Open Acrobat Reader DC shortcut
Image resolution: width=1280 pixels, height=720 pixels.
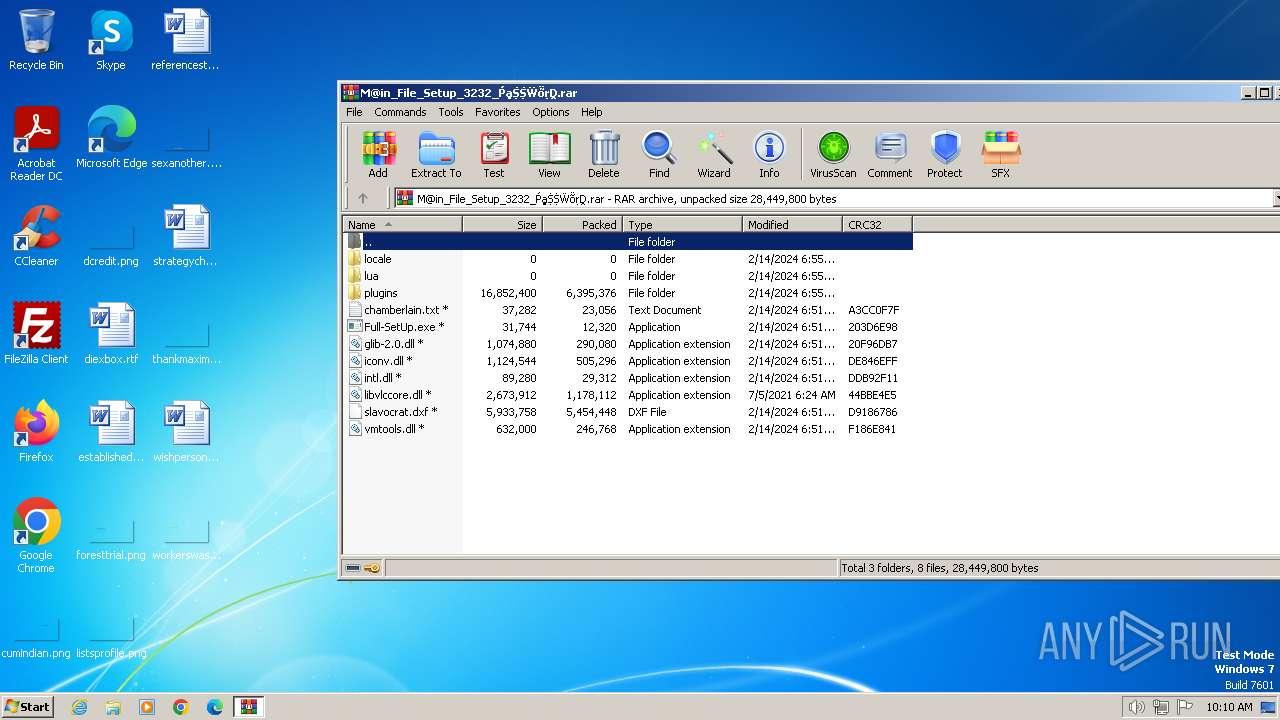pyautogui.click(x=36, y=144)
